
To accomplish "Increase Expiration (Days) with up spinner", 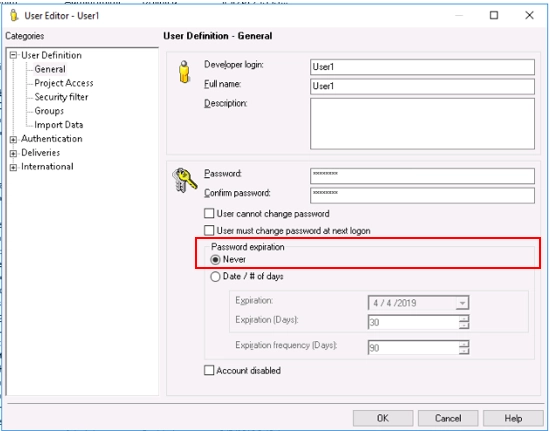I will tap(464, 319).
